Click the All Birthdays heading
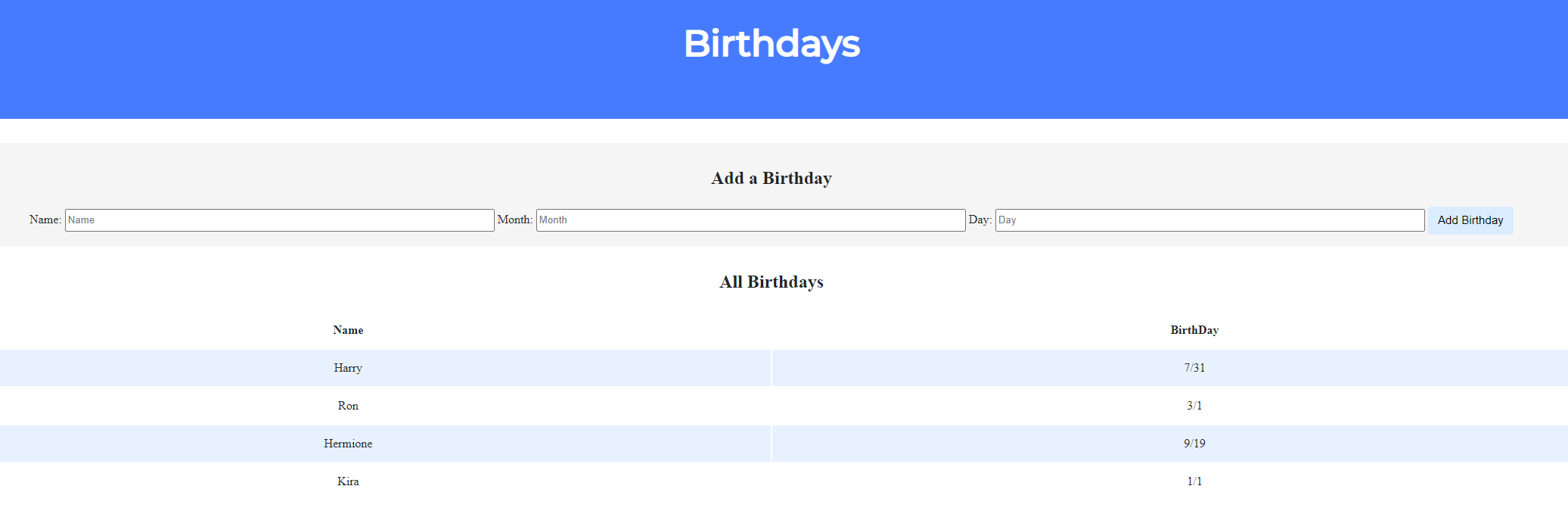This screenshot has height=514, width=1568. pyautogui.click(x=772, y=282)
